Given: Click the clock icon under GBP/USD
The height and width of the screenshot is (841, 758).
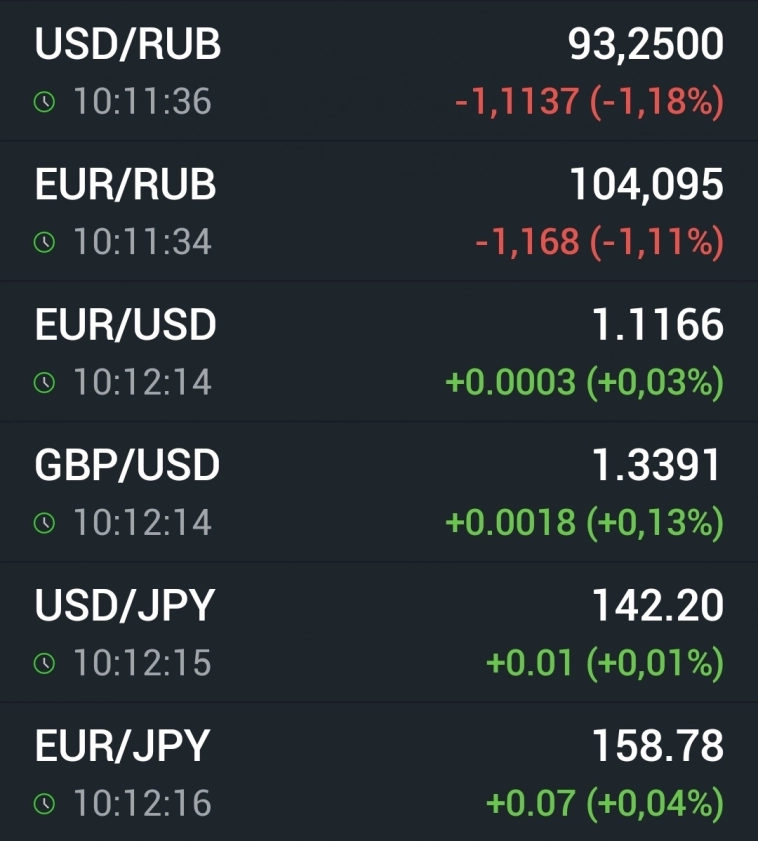Looking at the screenshot, I should tap(43, 523).
